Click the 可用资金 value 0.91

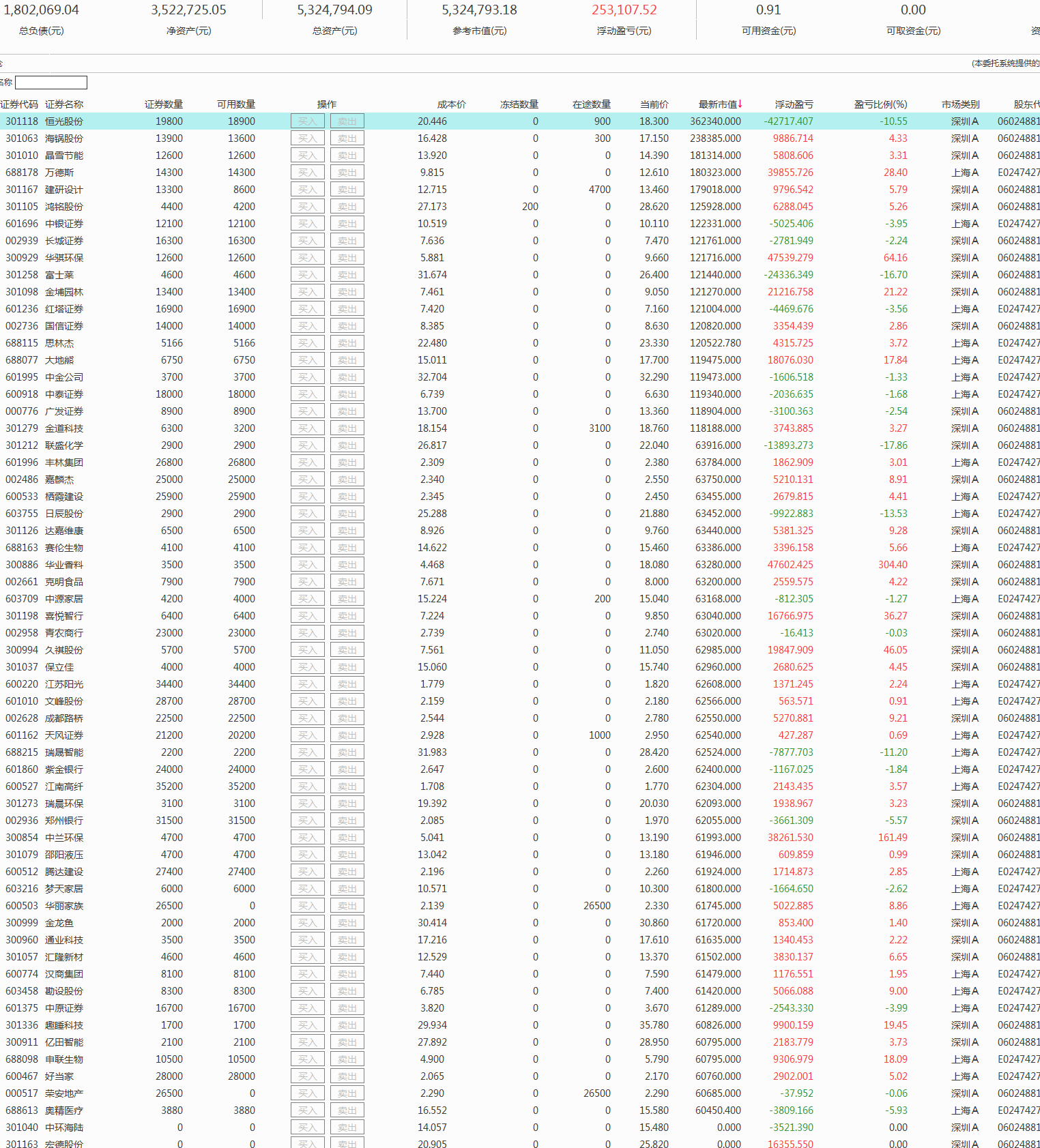[x=768, y=10]
